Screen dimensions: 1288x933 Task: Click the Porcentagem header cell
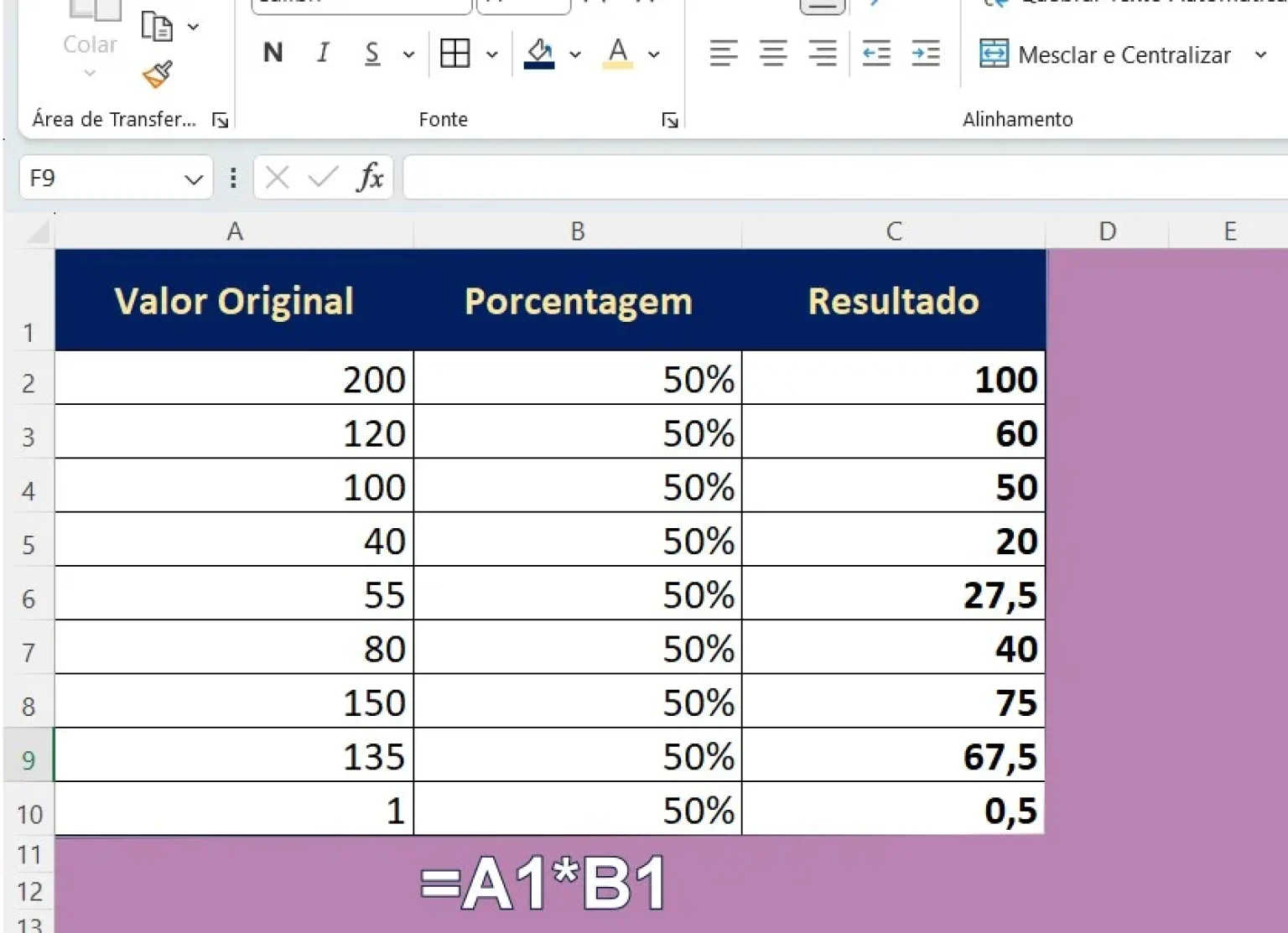click(x=578, y=300)
